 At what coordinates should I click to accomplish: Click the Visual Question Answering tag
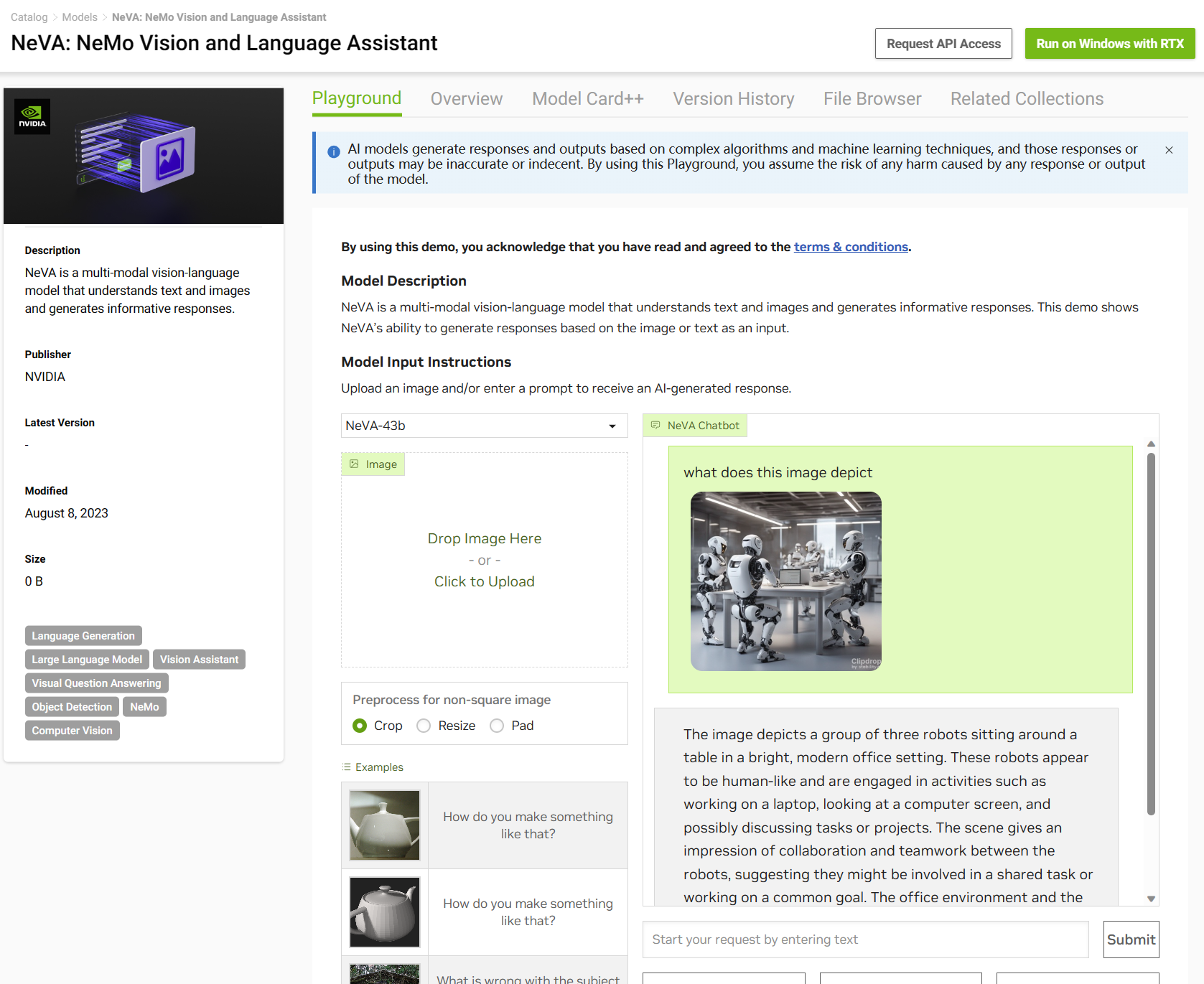pyautogui.click(x=96, y=683)
